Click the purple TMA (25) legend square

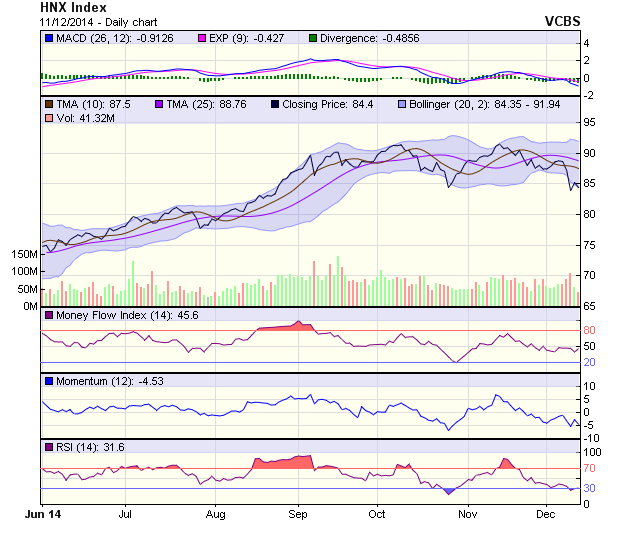pos(159,103)
